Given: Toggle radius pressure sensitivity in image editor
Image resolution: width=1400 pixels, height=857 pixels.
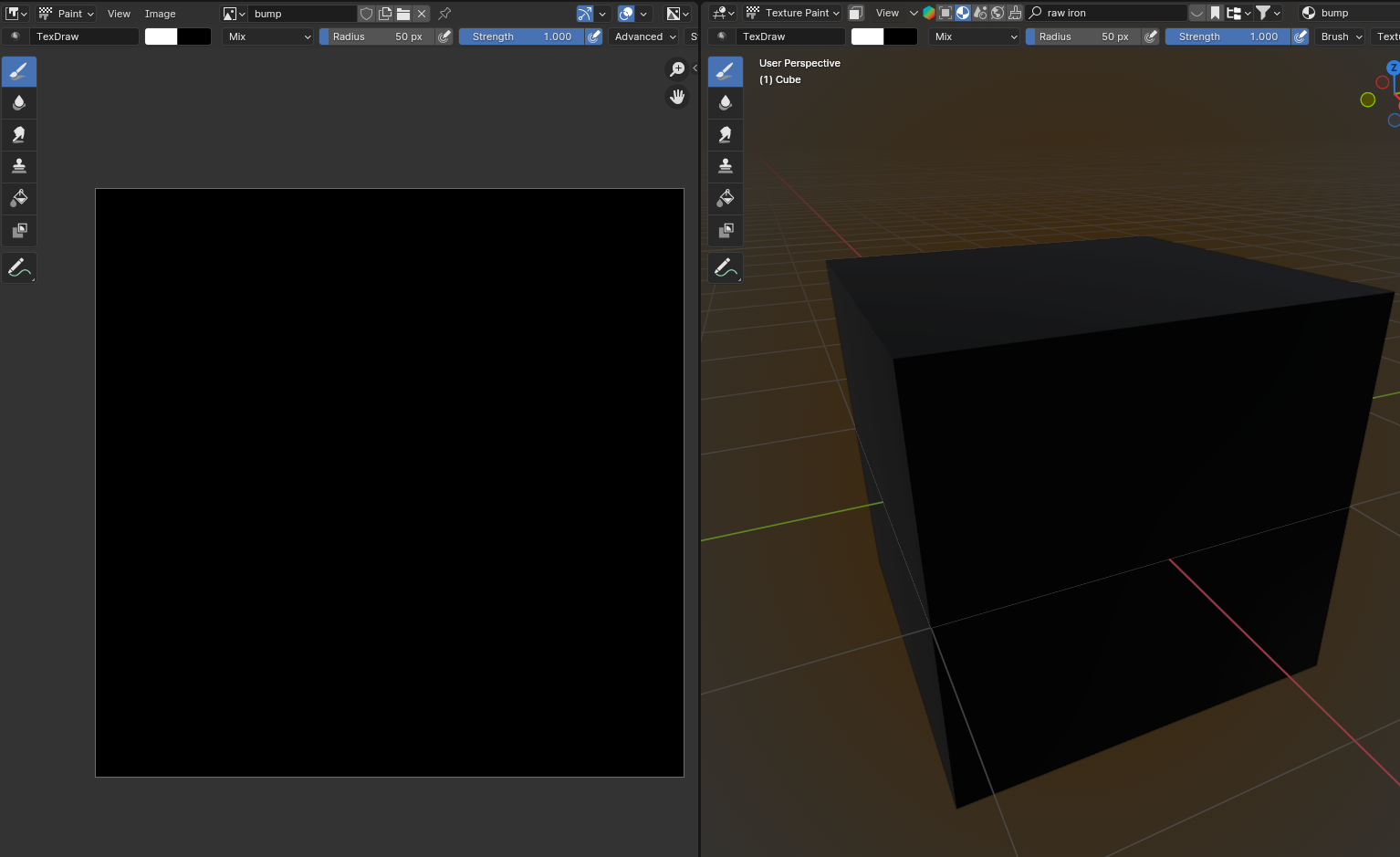Looking at the screenshot, I should [x=444, y=37].
